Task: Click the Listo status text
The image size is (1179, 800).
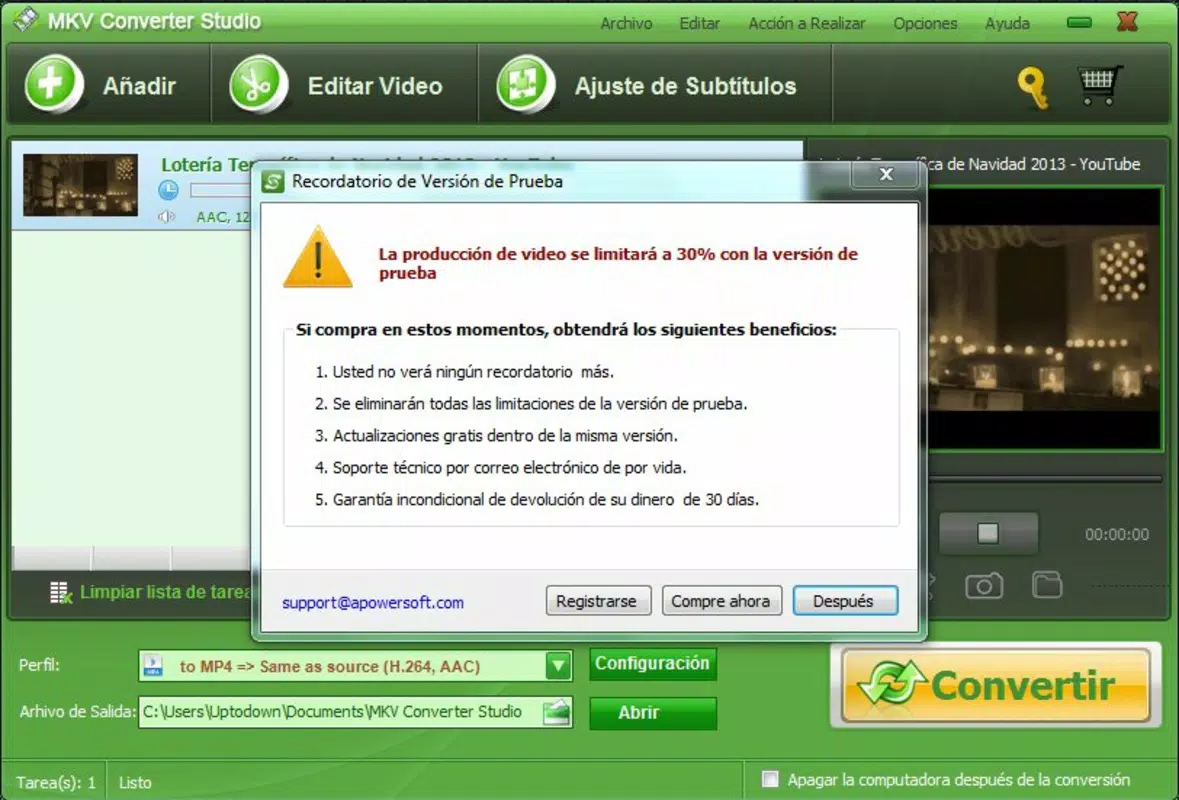Action: tap(135, 782)
